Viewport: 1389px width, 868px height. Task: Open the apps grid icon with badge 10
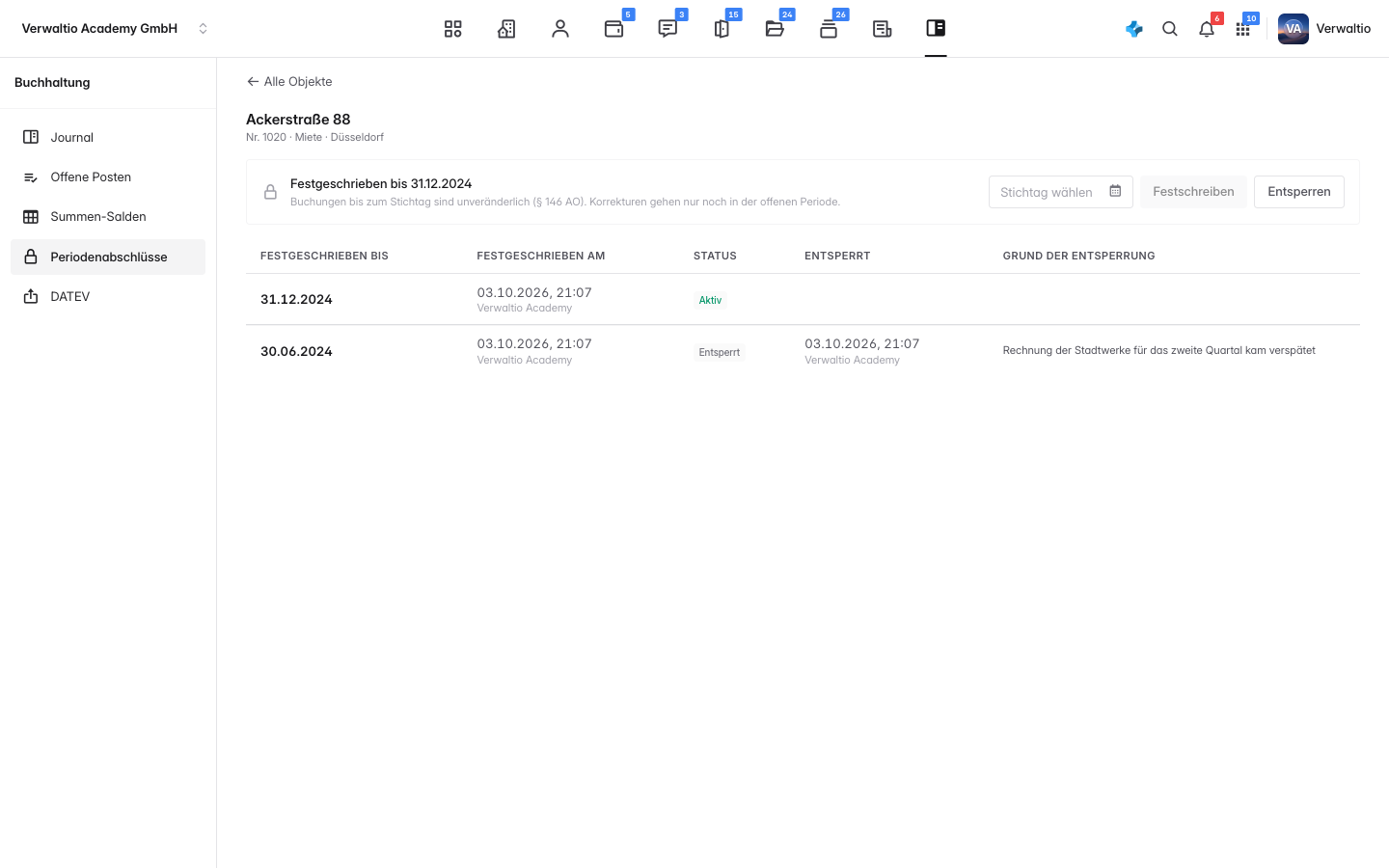(x=1242, y=29)
